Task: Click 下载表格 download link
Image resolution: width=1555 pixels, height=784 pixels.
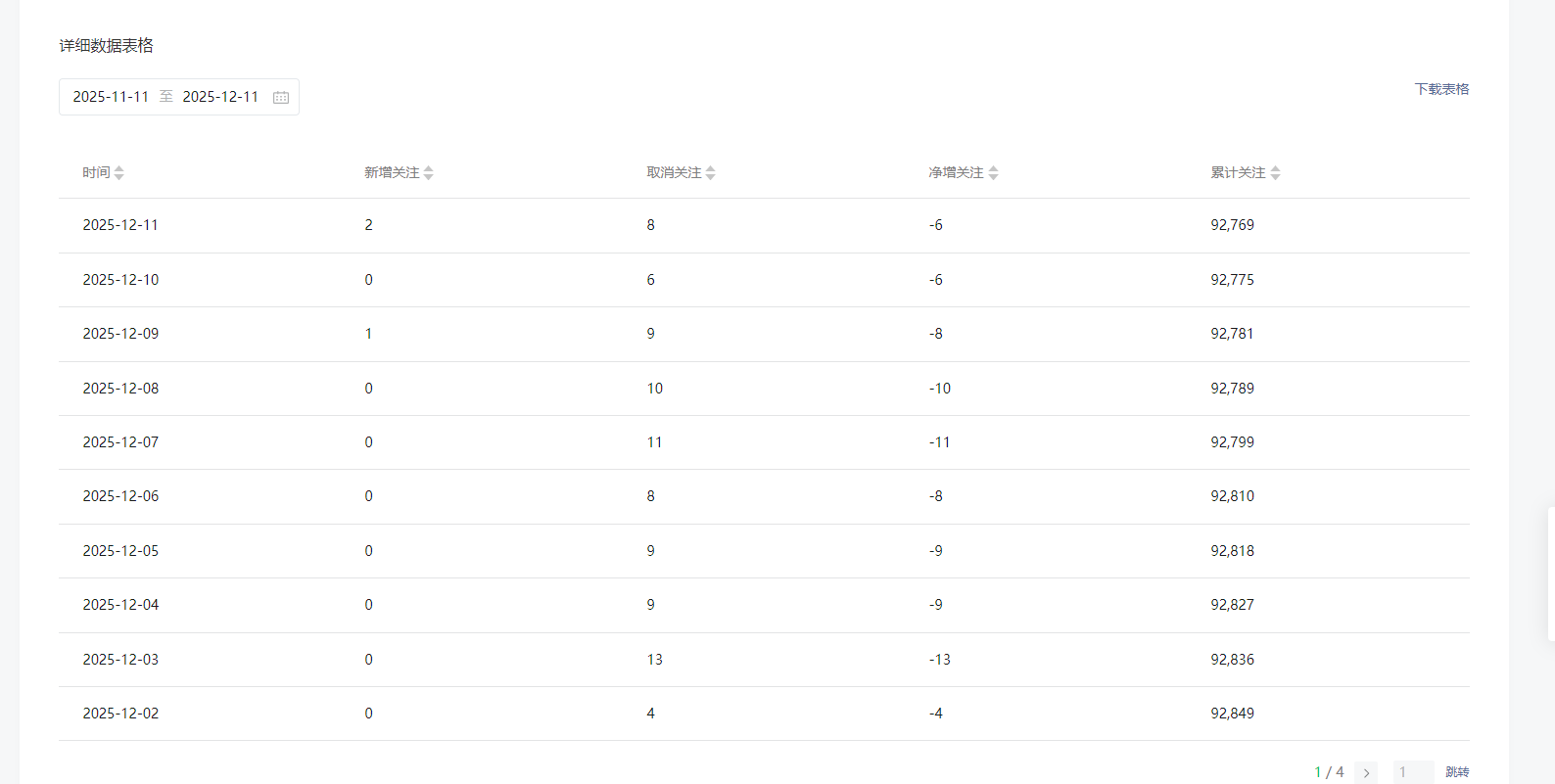Action: coord(1441,89)
